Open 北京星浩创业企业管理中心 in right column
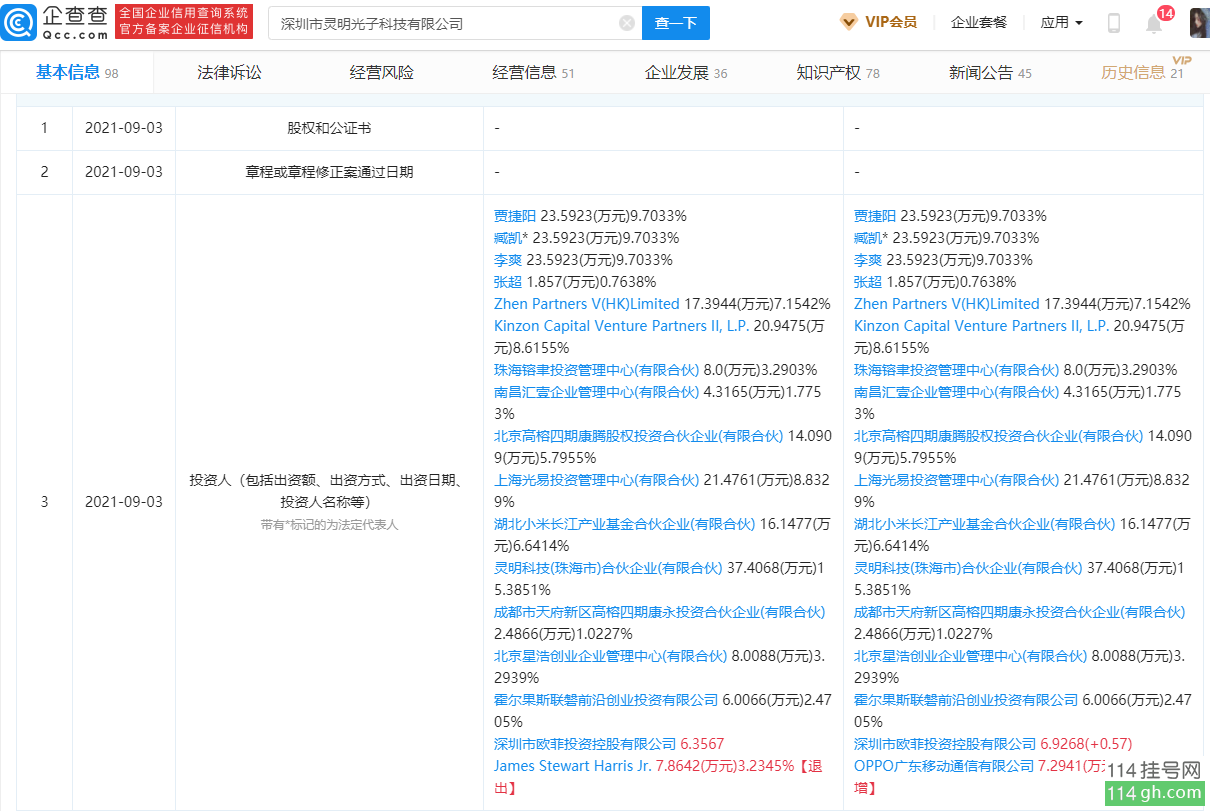Image resolution: width=1210 pixels, height=811 pixels. [x=971, y=656]
